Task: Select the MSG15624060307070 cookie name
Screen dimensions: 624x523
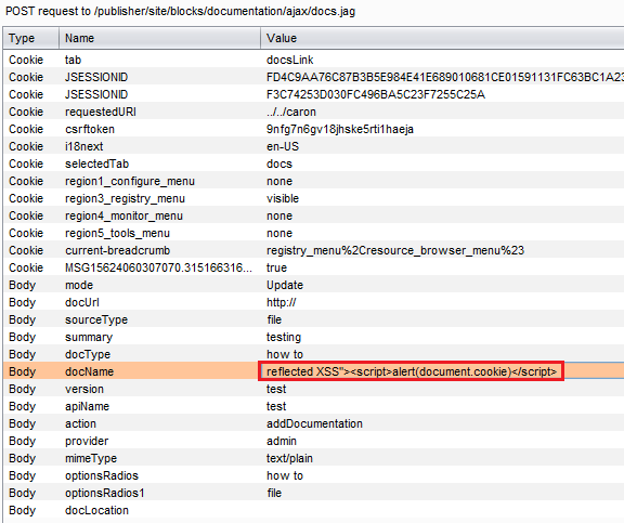Action: pyautogui.click(x=158, y=268)
